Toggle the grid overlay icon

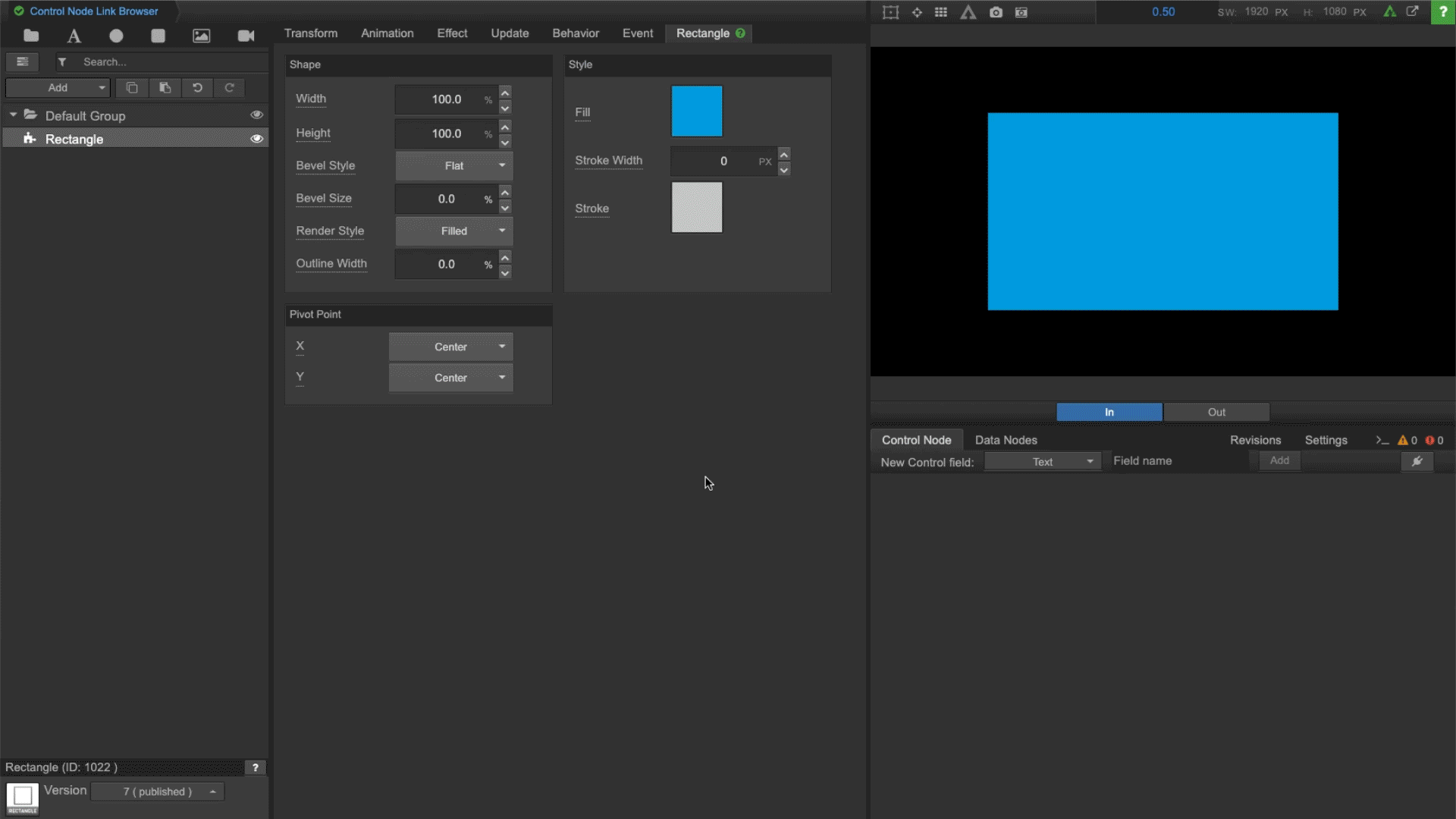941,12
